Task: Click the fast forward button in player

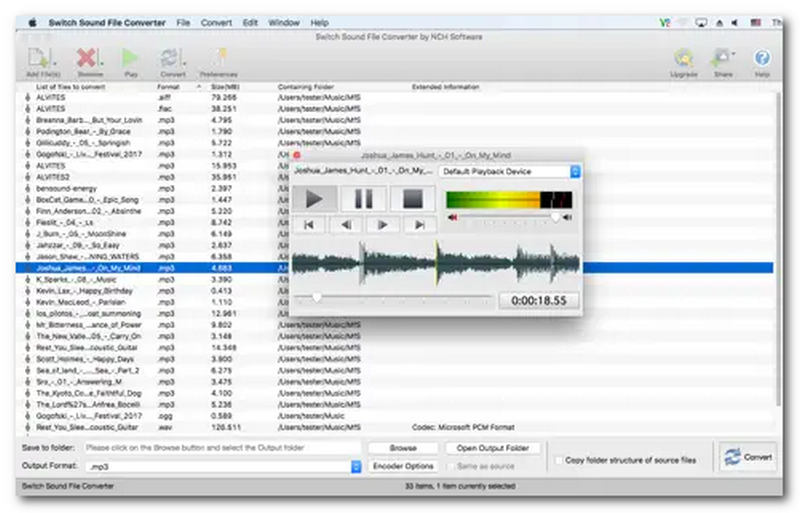Action: click(x=383, y=225)
